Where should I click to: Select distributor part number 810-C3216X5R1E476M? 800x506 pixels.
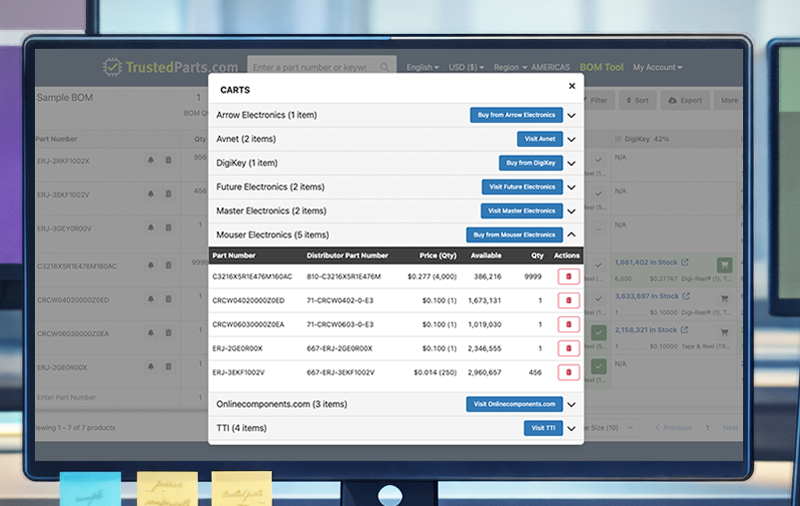pyautogui.click(x=343, y=276)
